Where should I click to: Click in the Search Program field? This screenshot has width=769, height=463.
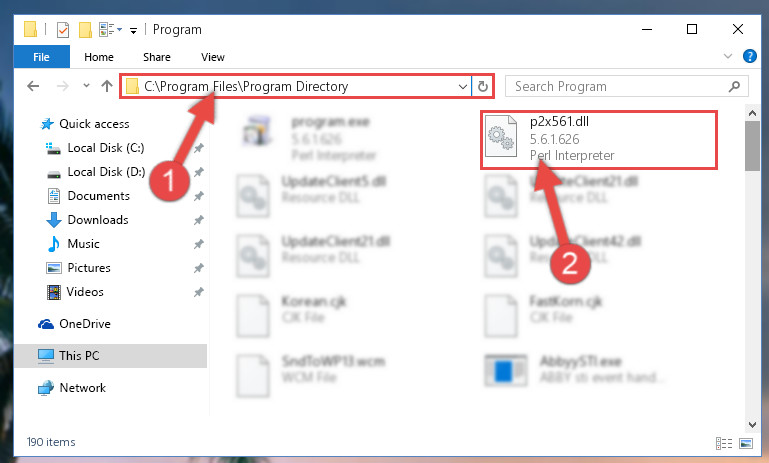(620, 87)
